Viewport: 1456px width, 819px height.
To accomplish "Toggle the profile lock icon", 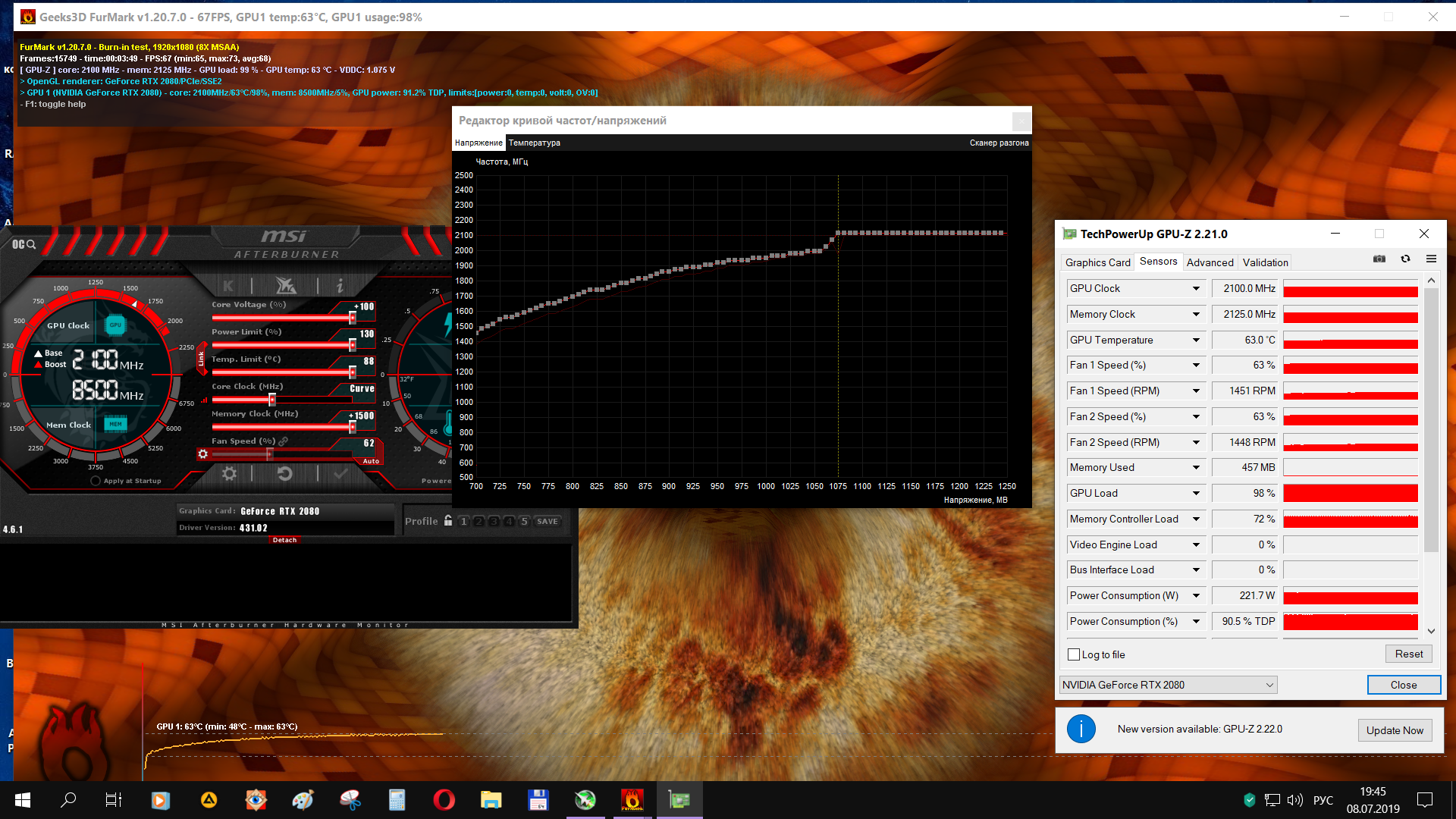I will 448,521.
